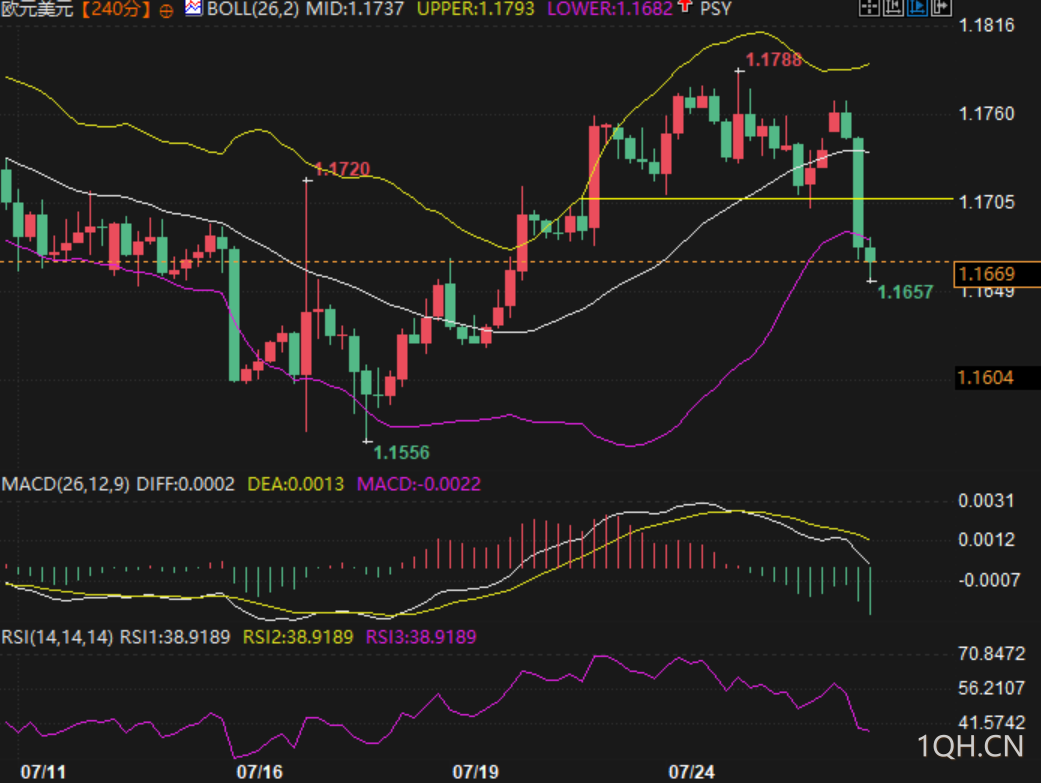Click the 1.1657 low price marker
Screen dimensions: 1041x783
pos(905,292)
